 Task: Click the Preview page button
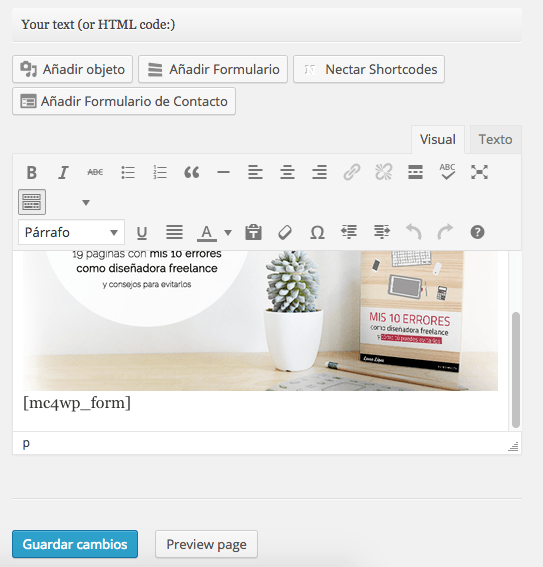(206, 544)
